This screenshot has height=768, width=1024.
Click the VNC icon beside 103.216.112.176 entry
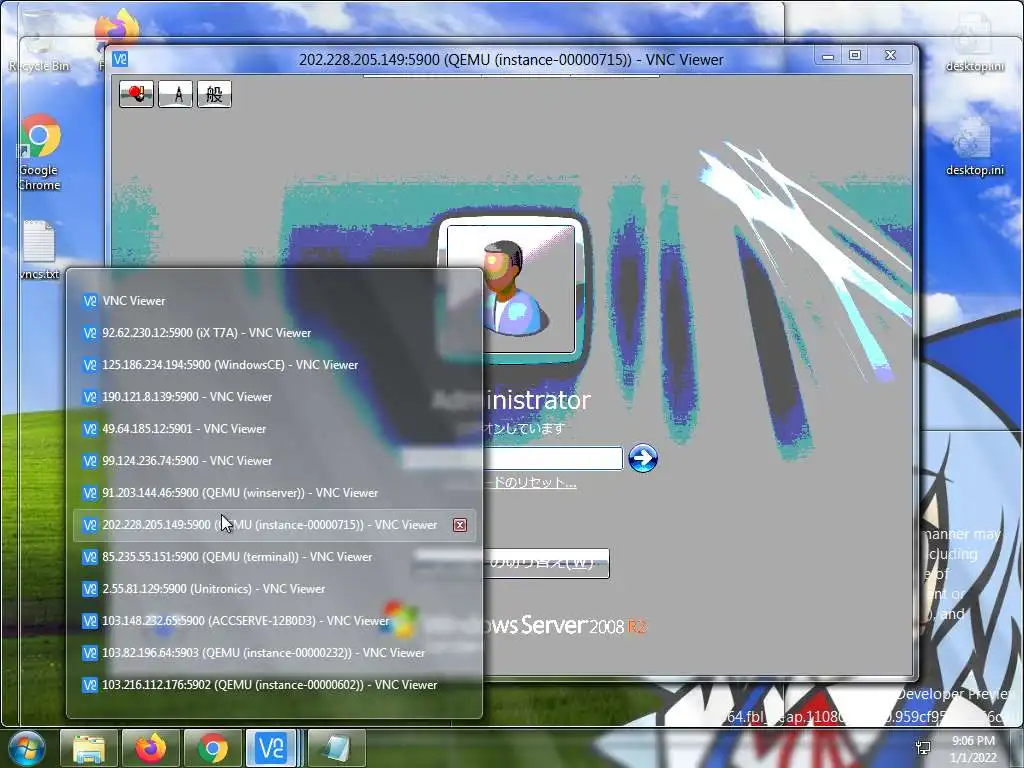tap(89, 685)
